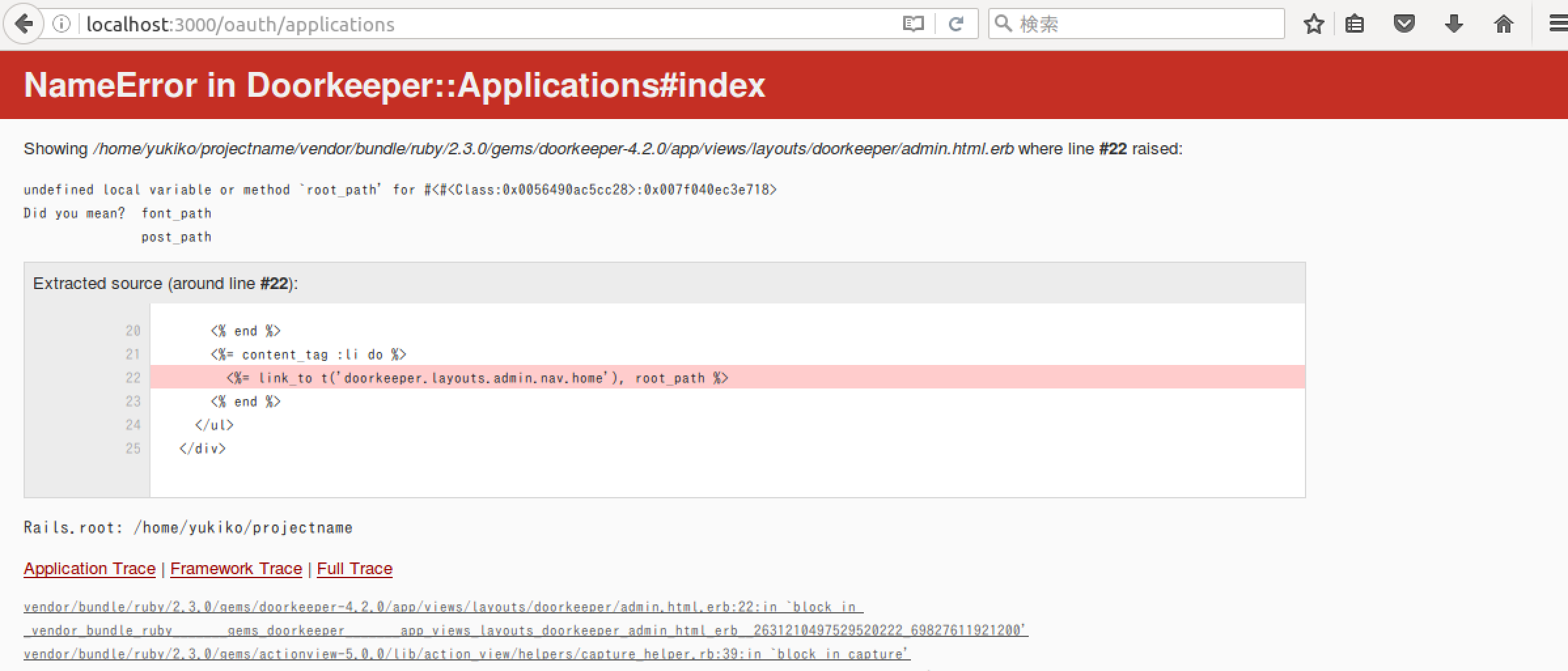Select the highlighted line 22 source code
This screenshot has height=671, width=1568.
[478, 377]
